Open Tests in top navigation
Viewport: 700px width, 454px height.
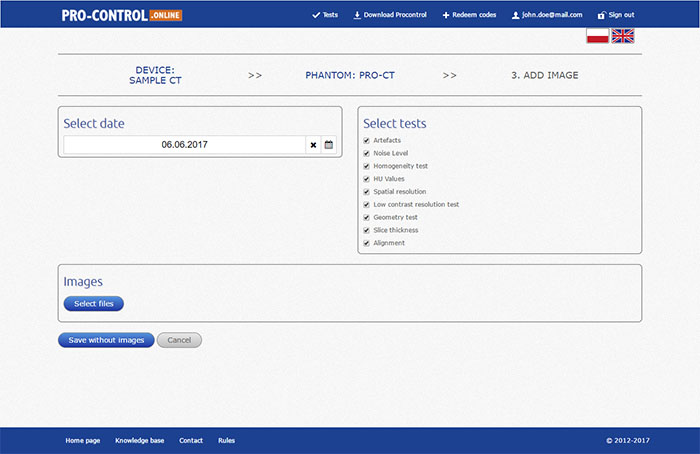[x=325, y=15]
